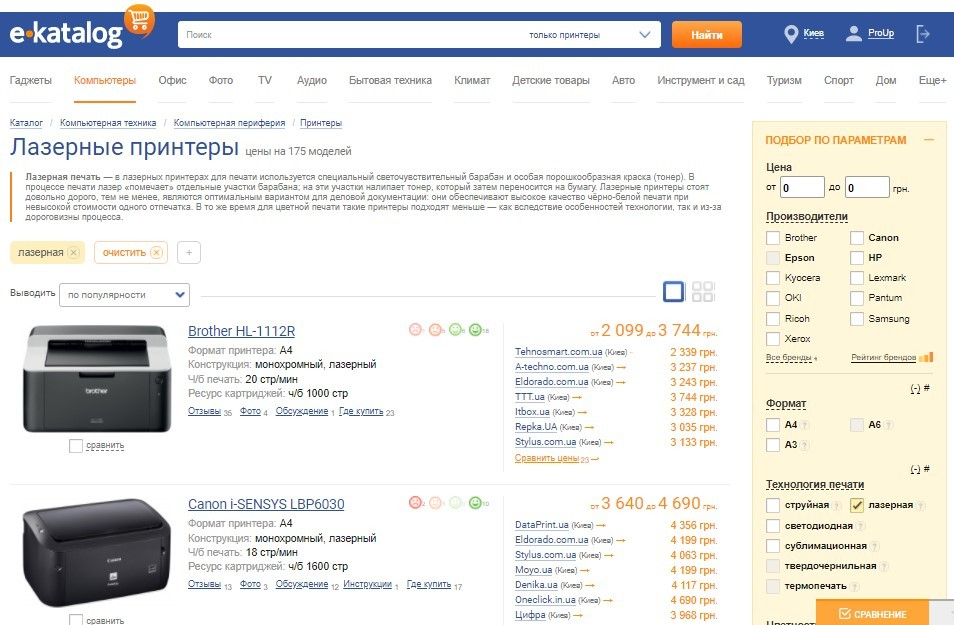The height and width of the screenshot is (625, 954).
Task: Click help icon next to лазерная
Action: [x=921, y=505]
